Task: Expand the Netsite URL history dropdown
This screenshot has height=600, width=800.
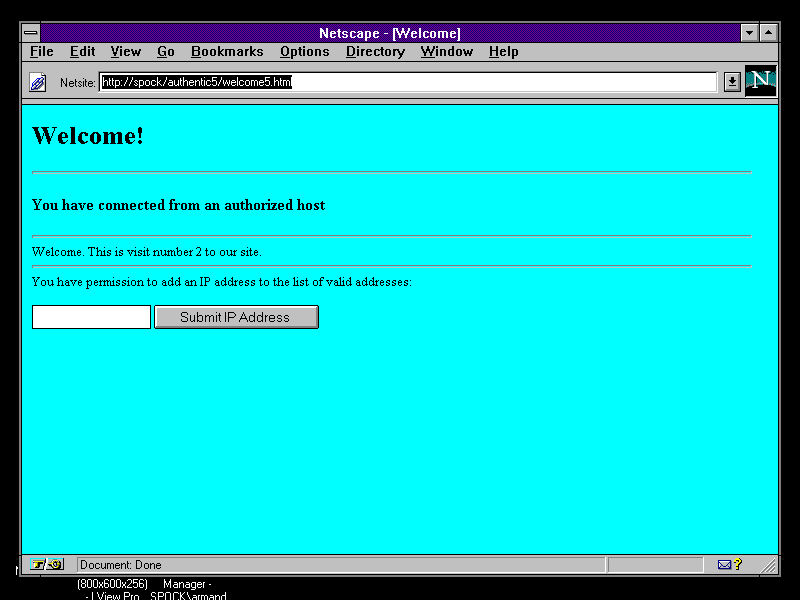Action: (x=732, y=82)
